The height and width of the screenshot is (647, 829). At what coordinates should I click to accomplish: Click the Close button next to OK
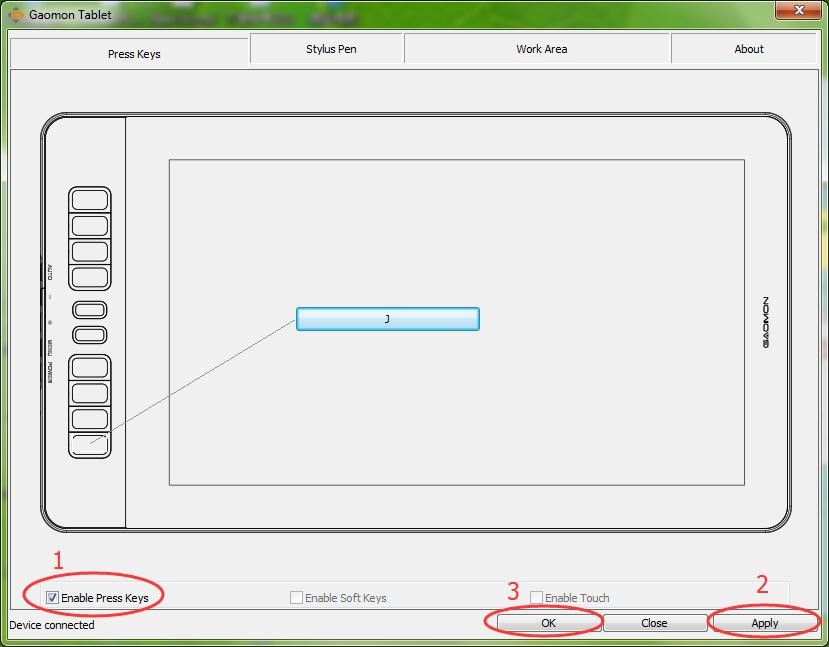pyautogui.click(x=655, y=623)
